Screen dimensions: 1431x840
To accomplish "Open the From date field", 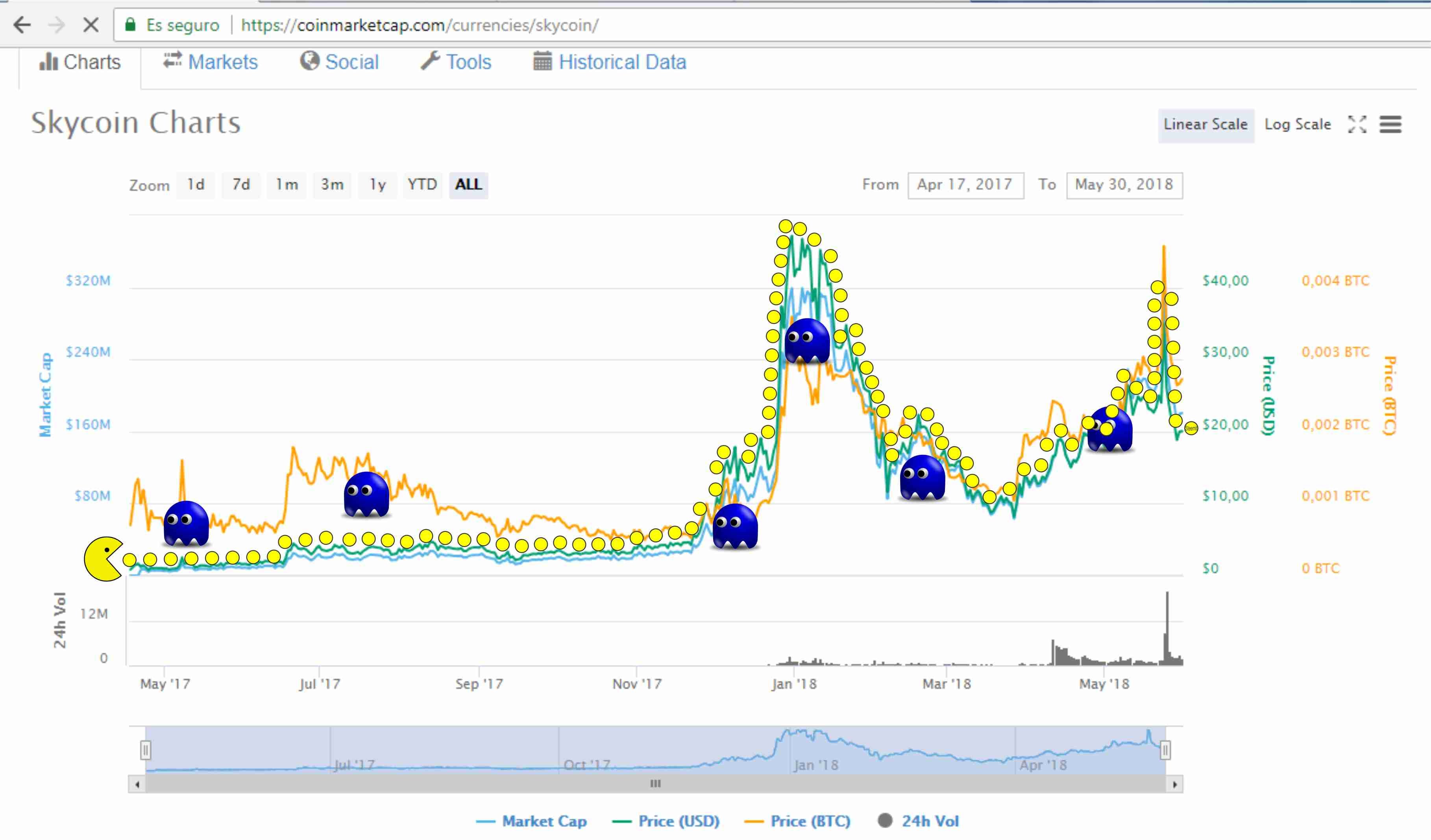I will [x=966, y=185].
